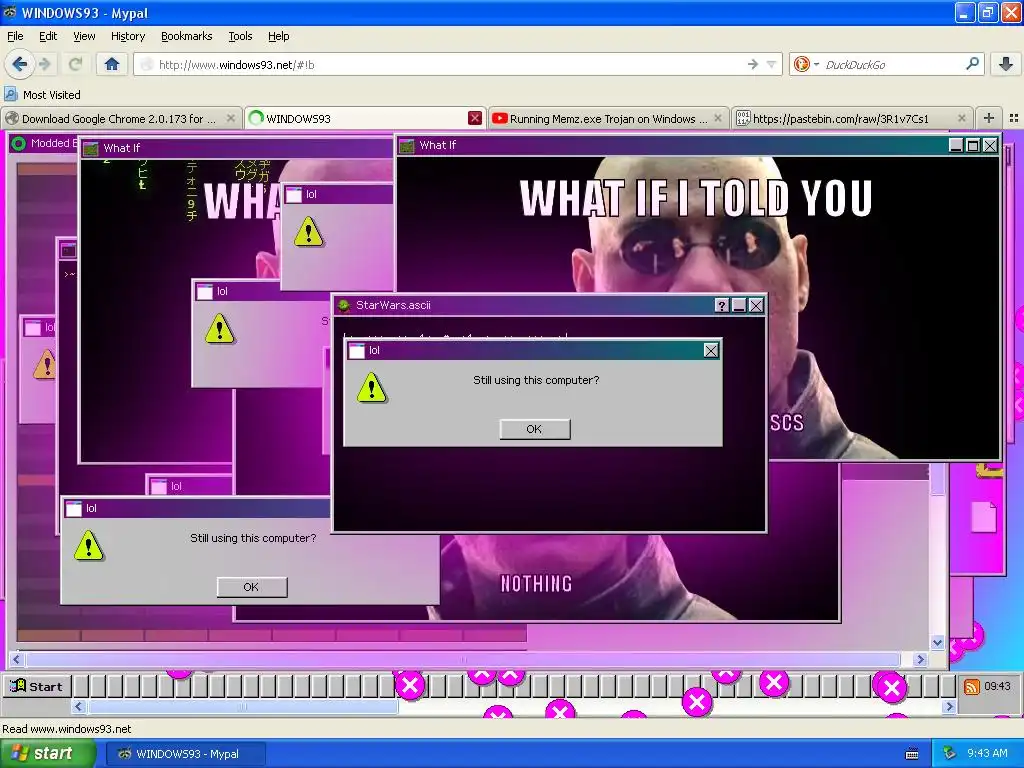Image resolution: width=1024 pixels, height=768 pixels.
Task: Click the left What If window icon
Action: click(x=91, y=148)
